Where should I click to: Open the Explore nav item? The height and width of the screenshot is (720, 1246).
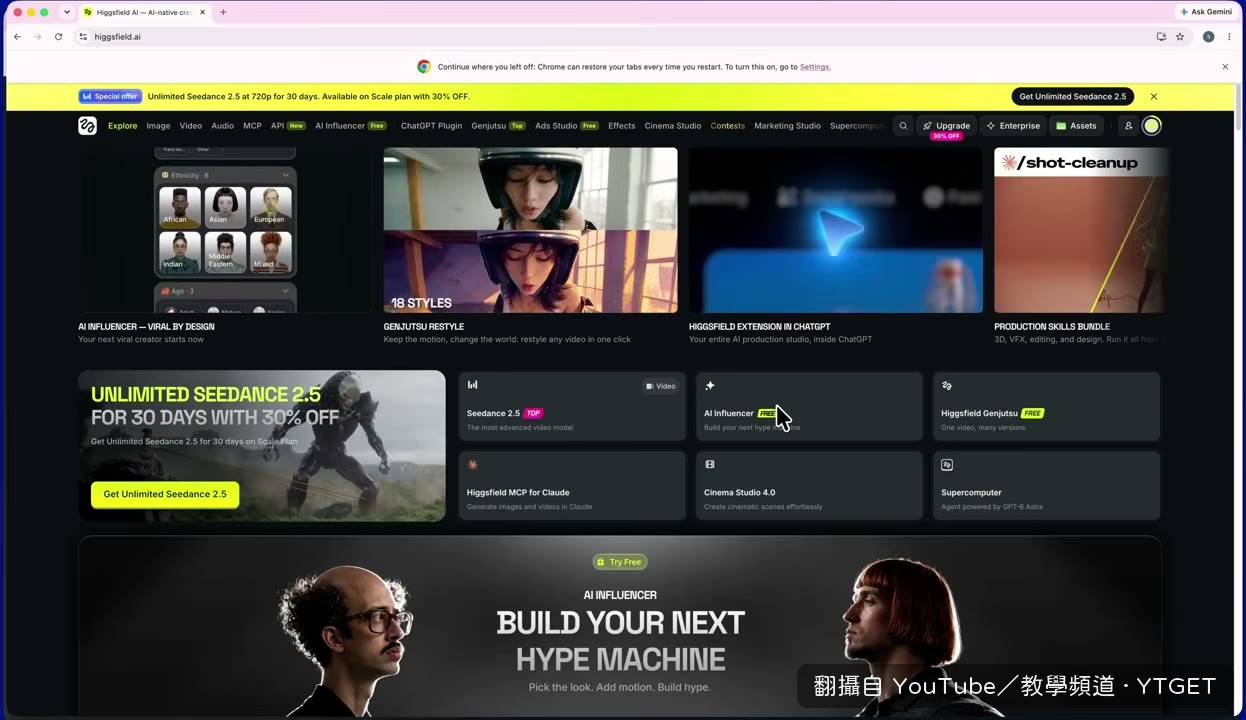(123, 126)
